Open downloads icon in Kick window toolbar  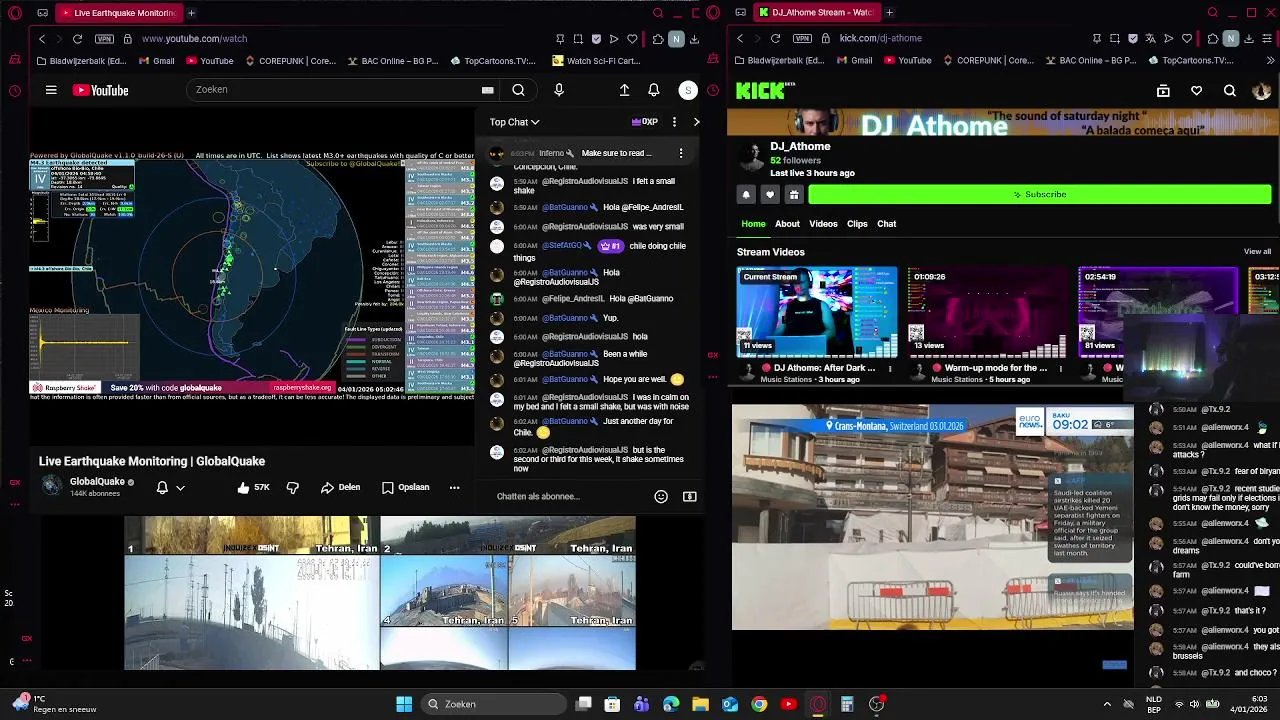click(x=1249, y=38)
